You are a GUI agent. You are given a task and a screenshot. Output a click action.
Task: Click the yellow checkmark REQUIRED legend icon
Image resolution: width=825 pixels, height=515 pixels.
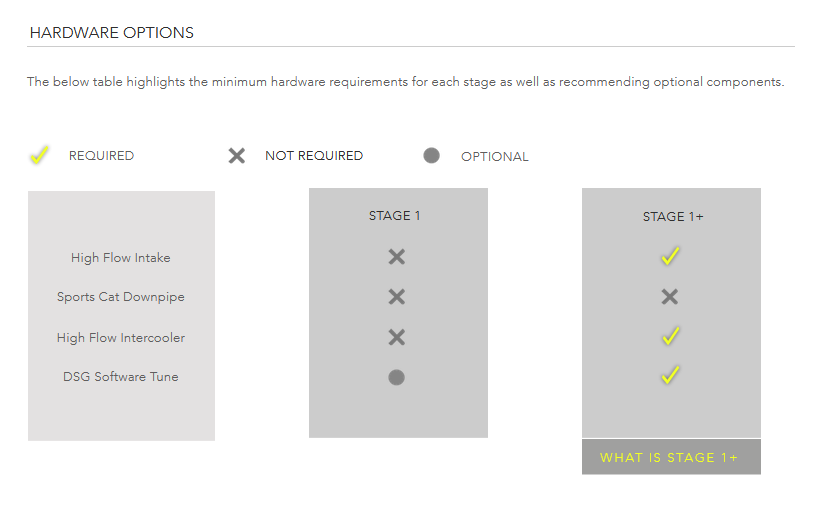tap(39, 155)
